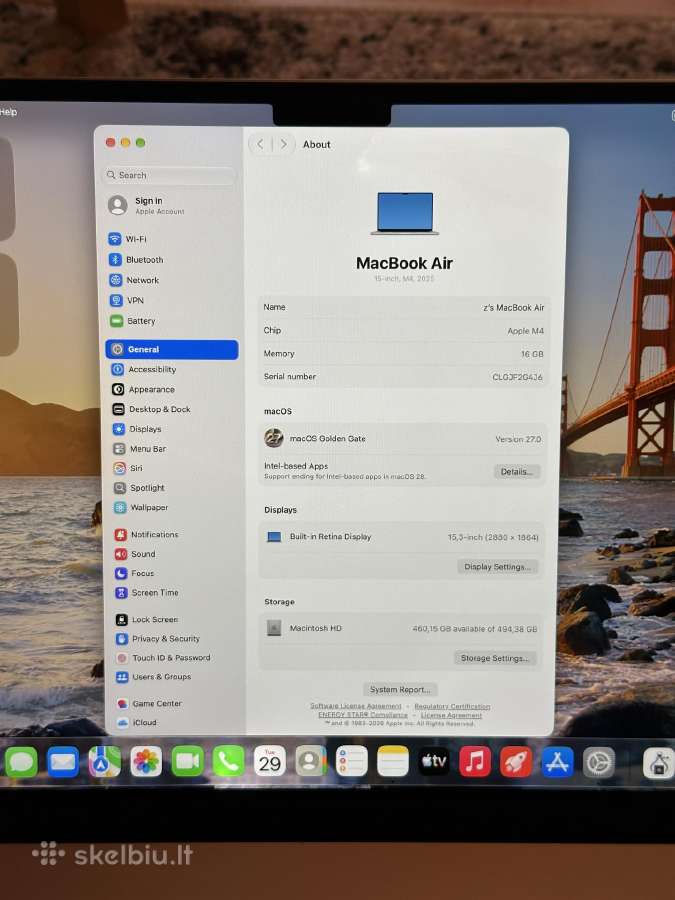Open the ENERGY STAR Compliance link
The height and width of the screenshot is (900, 675).
pyautogui.click(x=363, y=715)
